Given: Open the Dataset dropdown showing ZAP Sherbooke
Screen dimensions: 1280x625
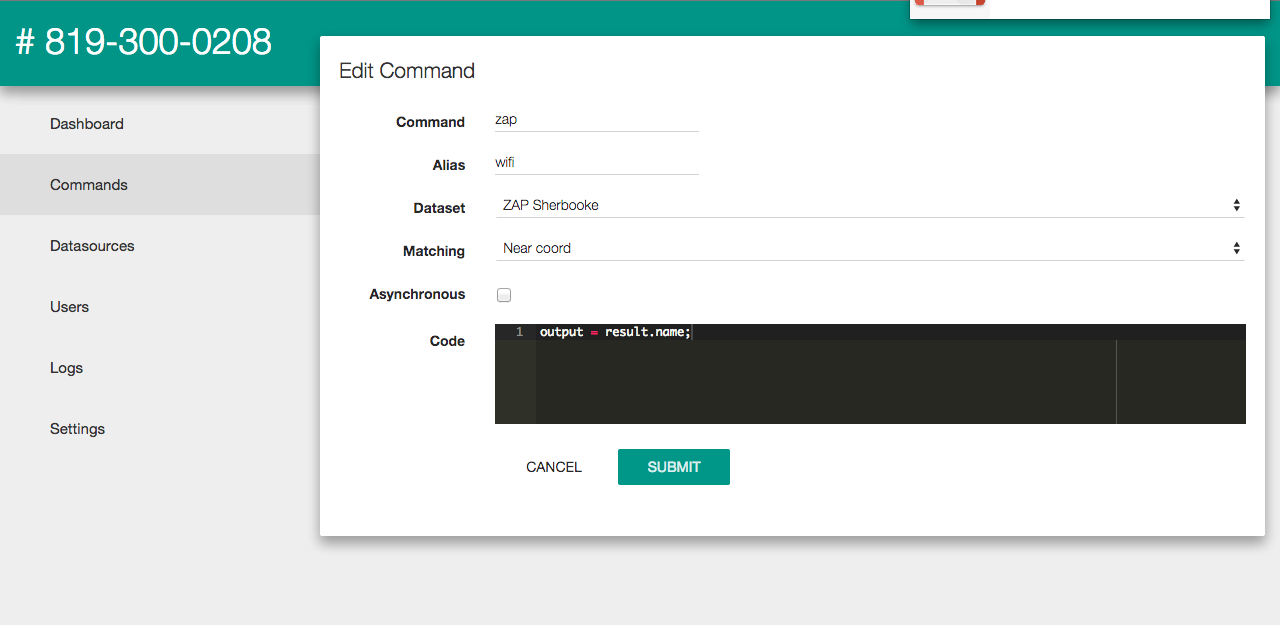Looking at the screenshot, I should [x=870, y=205].
